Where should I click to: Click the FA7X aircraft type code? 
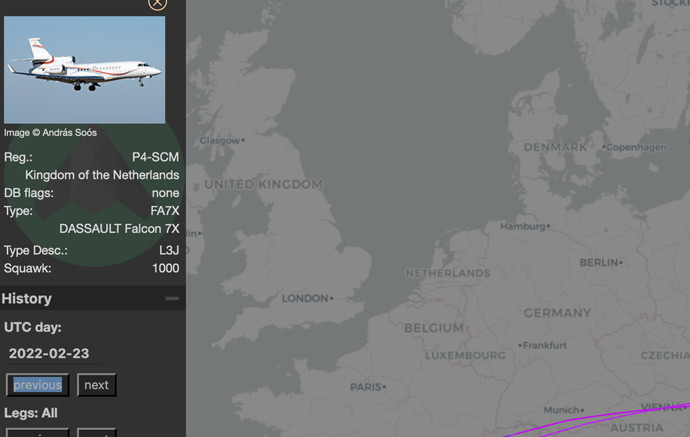165,211
